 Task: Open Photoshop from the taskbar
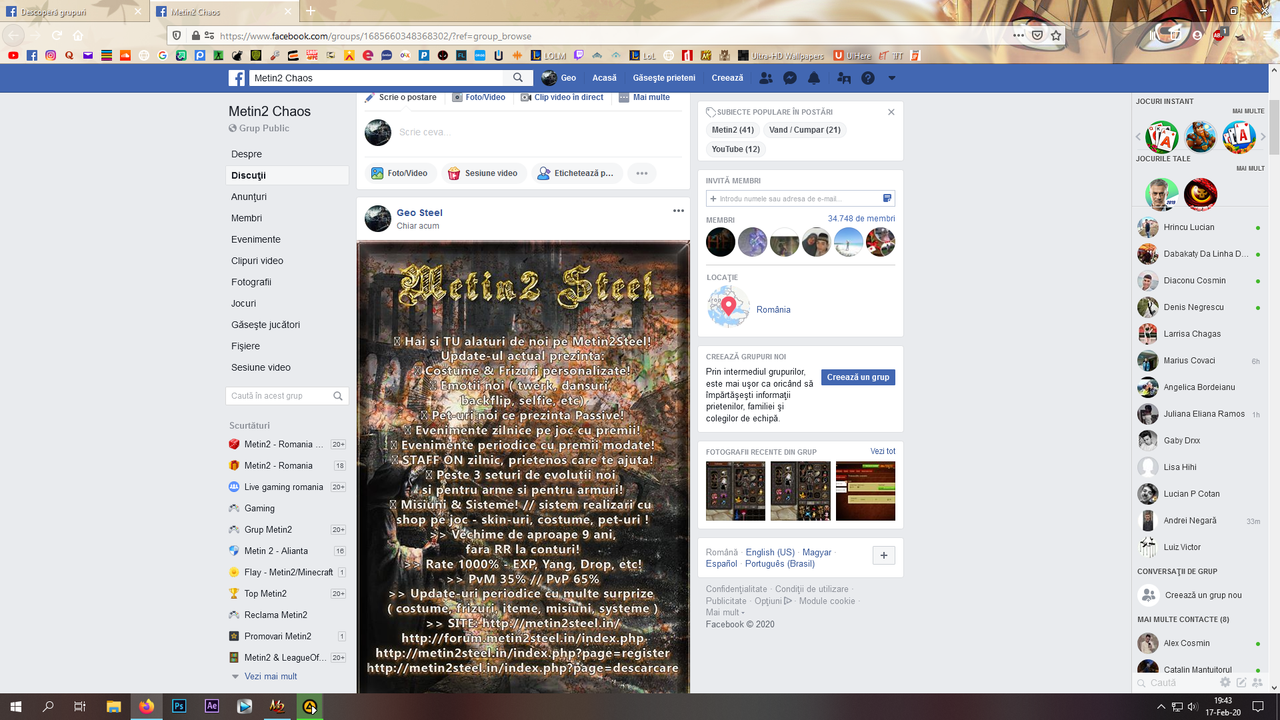point(179,706)
